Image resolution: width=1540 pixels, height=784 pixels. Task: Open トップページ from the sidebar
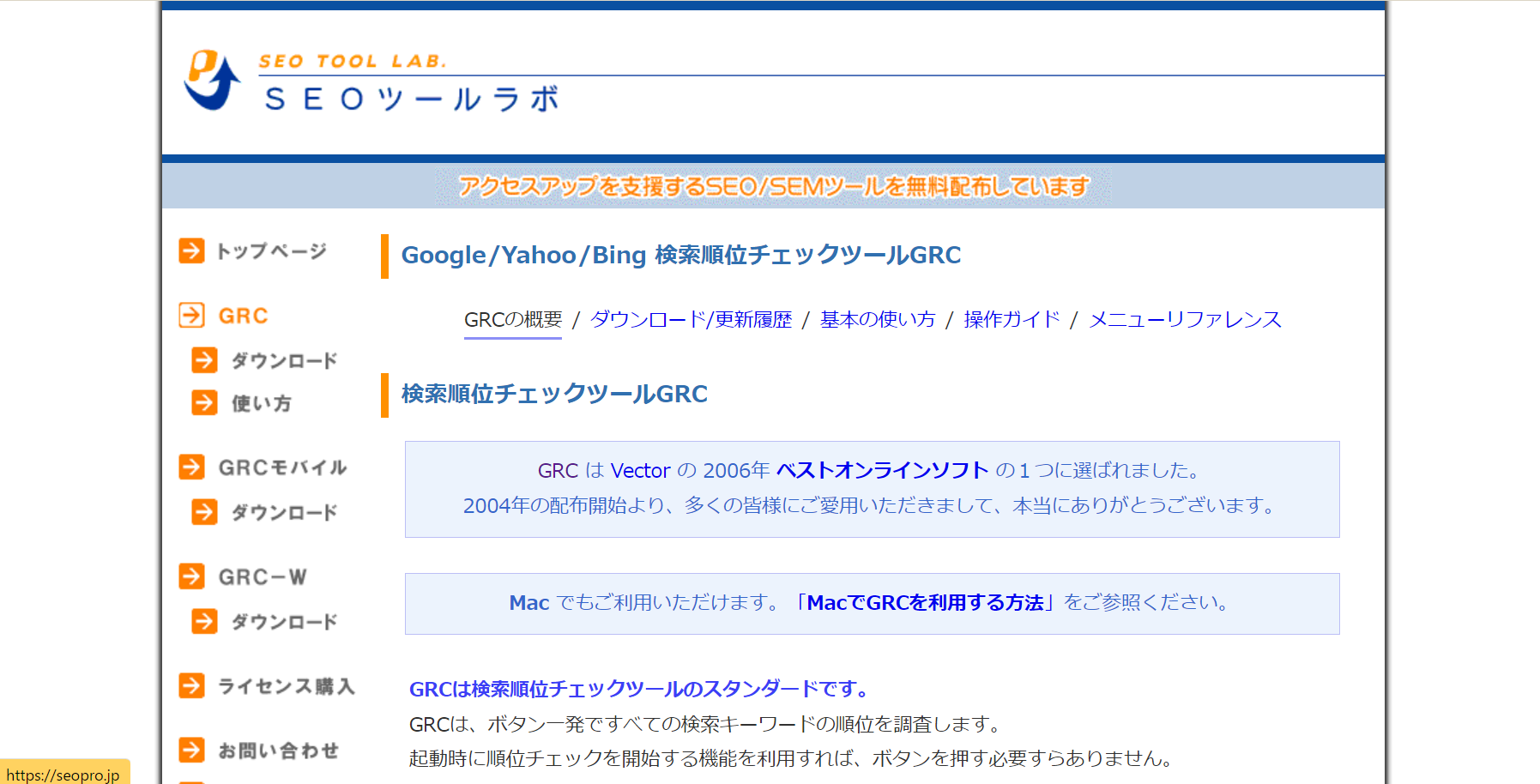(x=271, y=251)
